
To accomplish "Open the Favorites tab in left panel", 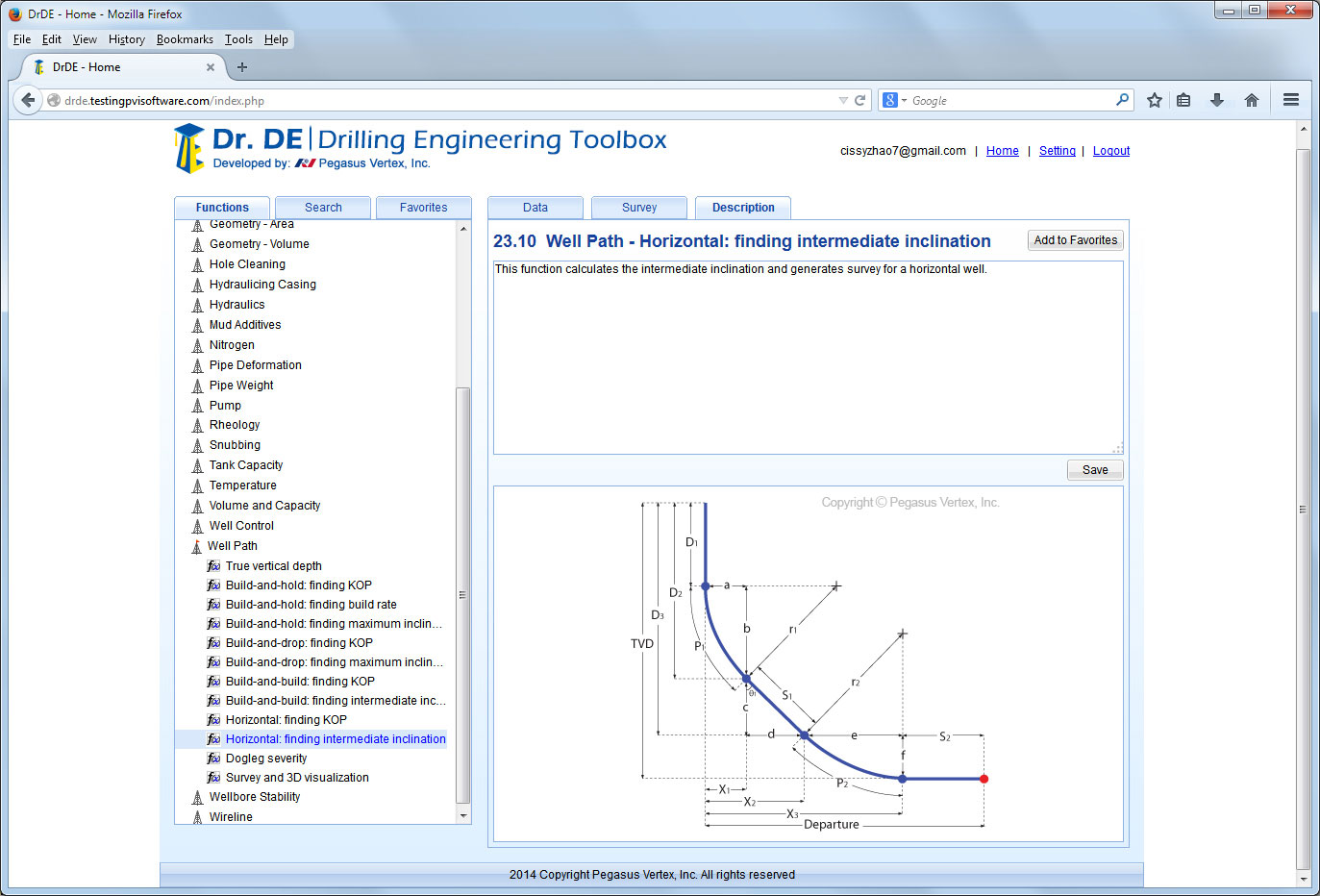I will 423,208.
